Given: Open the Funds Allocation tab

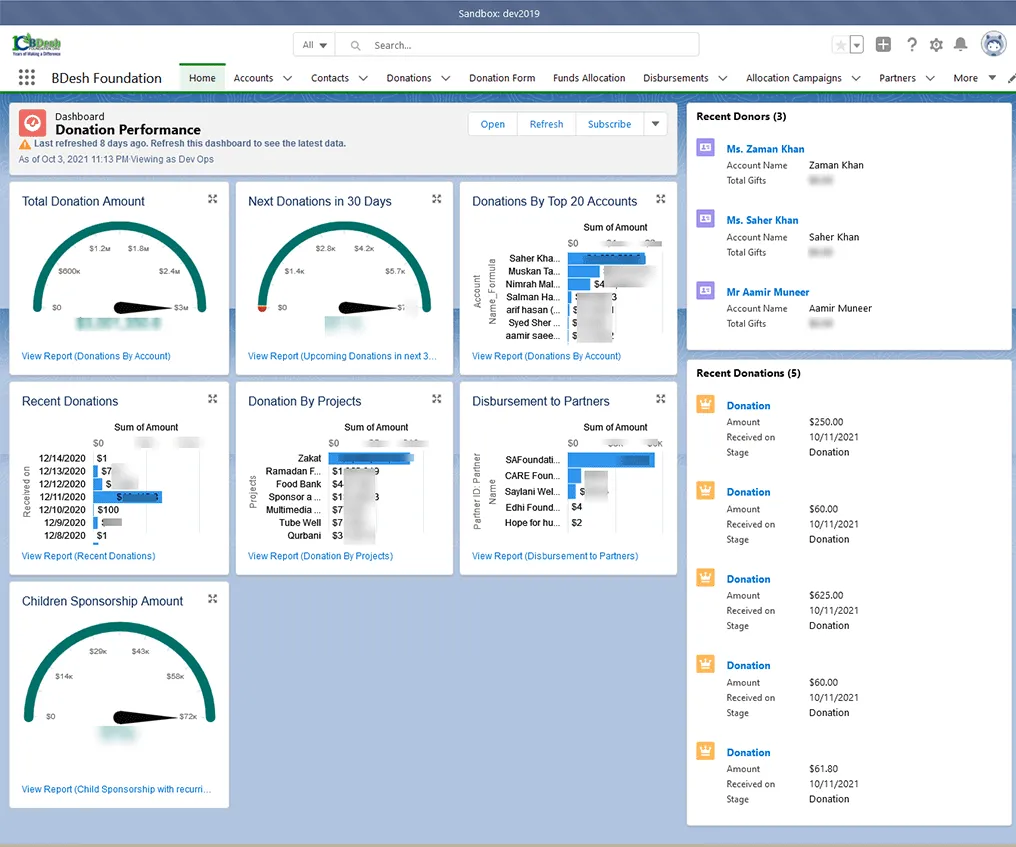Looking at the screenshot, I should pos(589,78).
